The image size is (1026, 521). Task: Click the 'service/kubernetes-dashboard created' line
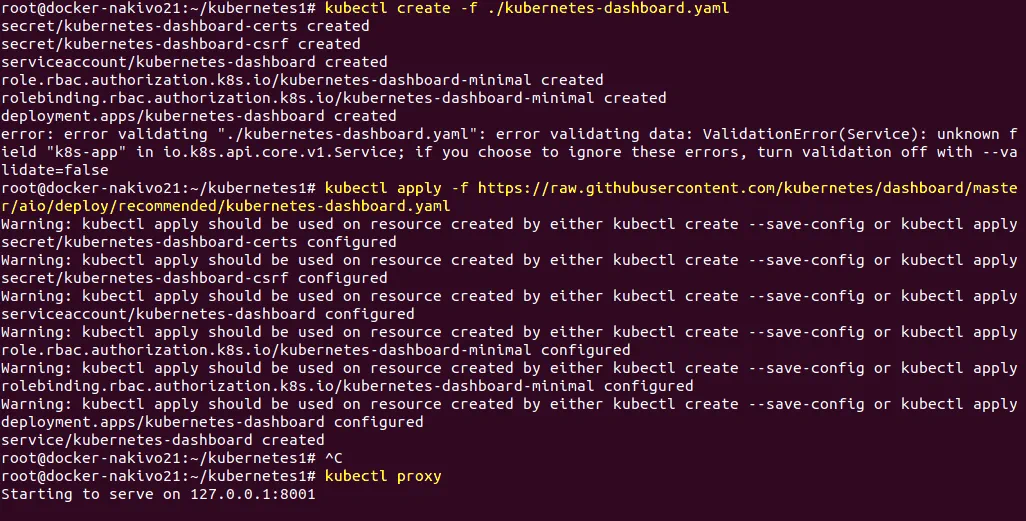tap(163, 440)
